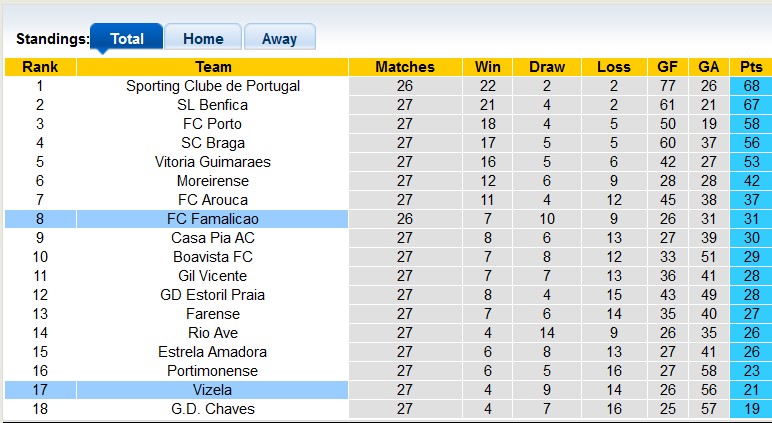Click on FC Porto team name

[213, 124]
